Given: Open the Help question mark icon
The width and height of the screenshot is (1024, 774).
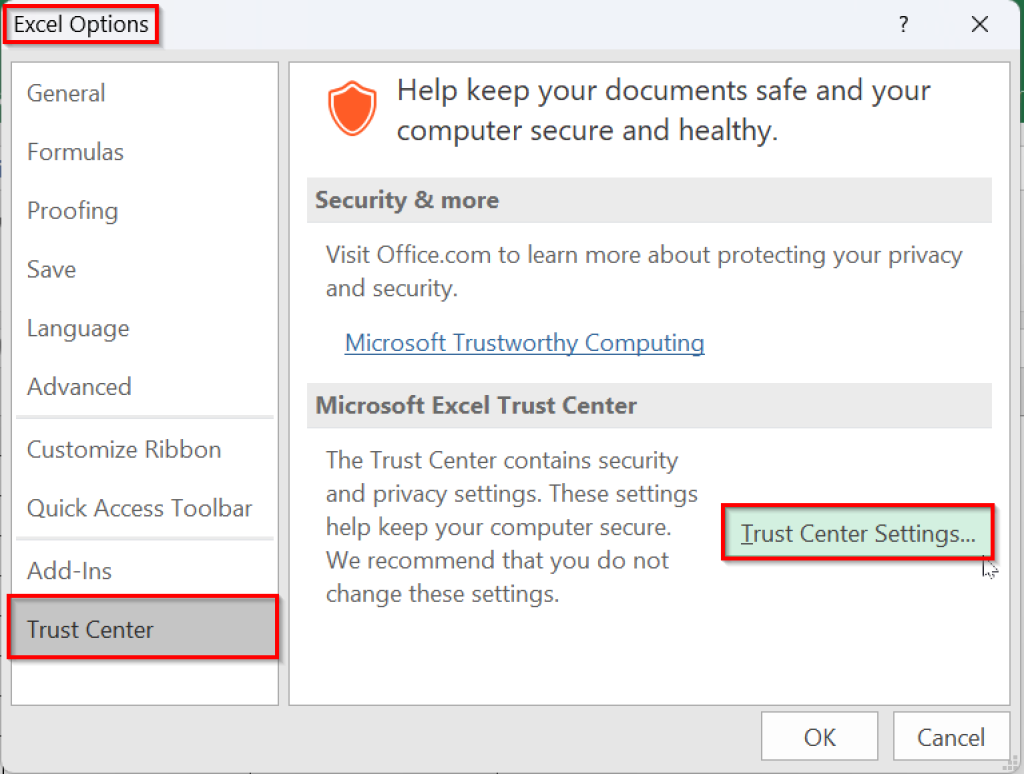Looking at the screenshot, I should click(x=903, y=25).
